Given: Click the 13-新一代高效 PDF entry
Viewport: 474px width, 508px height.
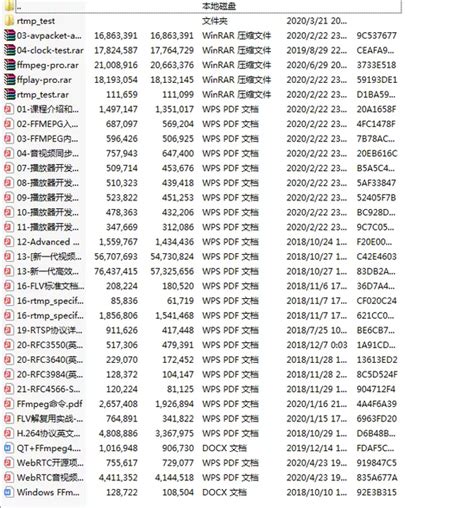Looking at the screenshot, I should [48, 271].
